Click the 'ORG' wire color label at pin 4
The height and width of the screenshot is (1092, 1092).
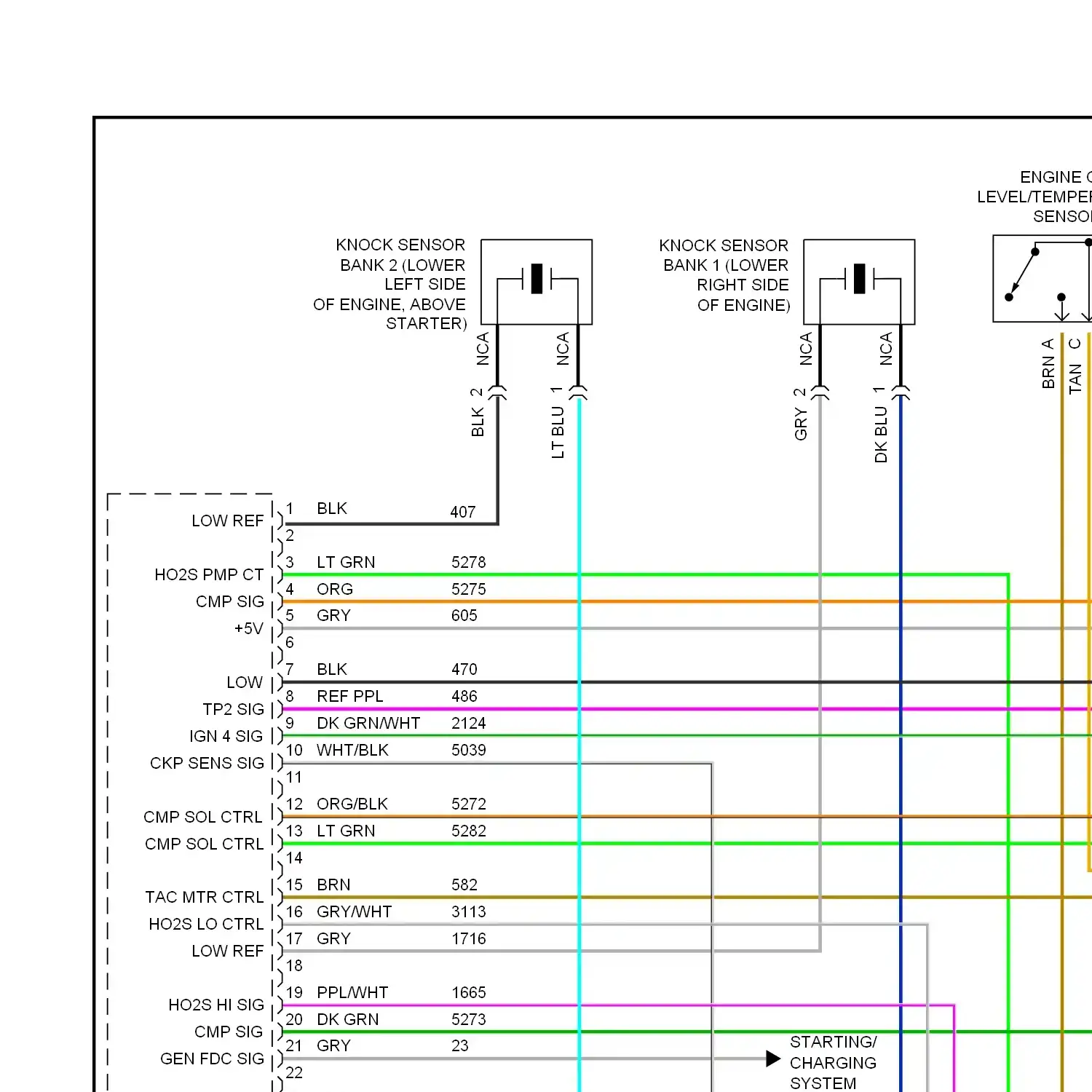click(335, 590)
